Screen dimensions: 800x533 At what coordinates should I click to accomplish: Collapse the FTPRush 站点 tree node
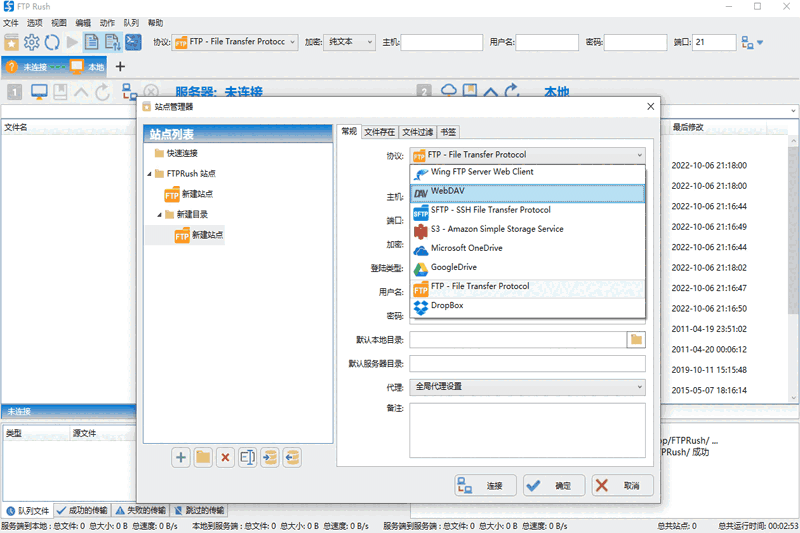tap(149, 174)
